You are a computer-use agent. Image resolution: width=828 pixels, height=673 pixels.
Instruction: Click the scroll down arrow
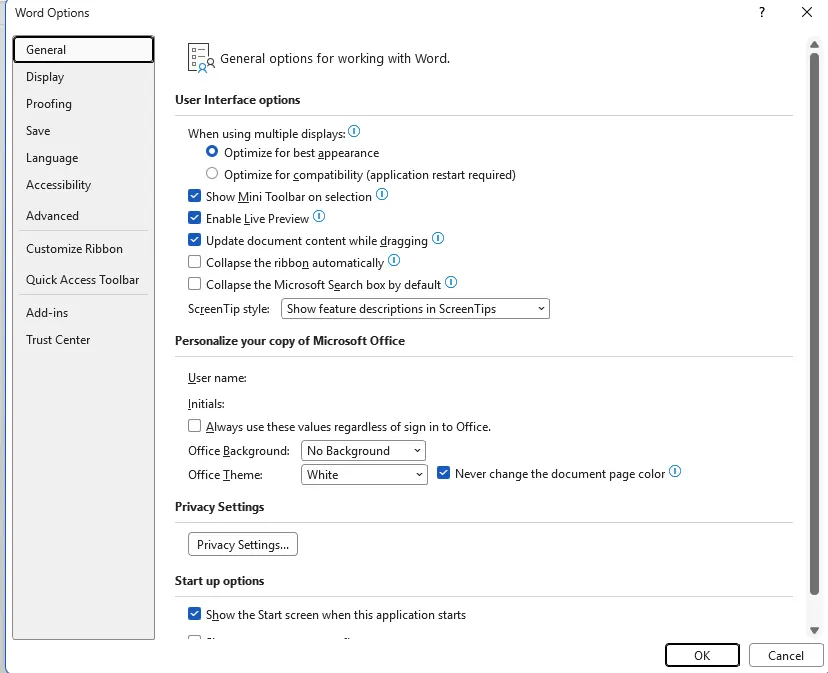814,630
